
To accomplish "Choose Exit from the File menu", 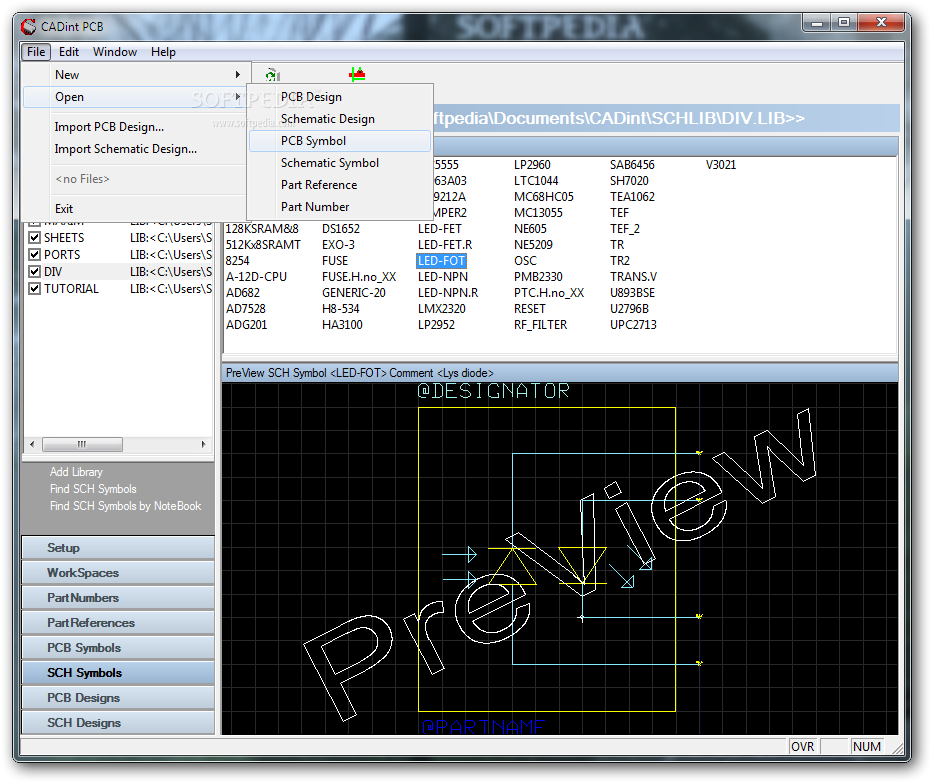I will pyautogui.click(x=64, y=209).
